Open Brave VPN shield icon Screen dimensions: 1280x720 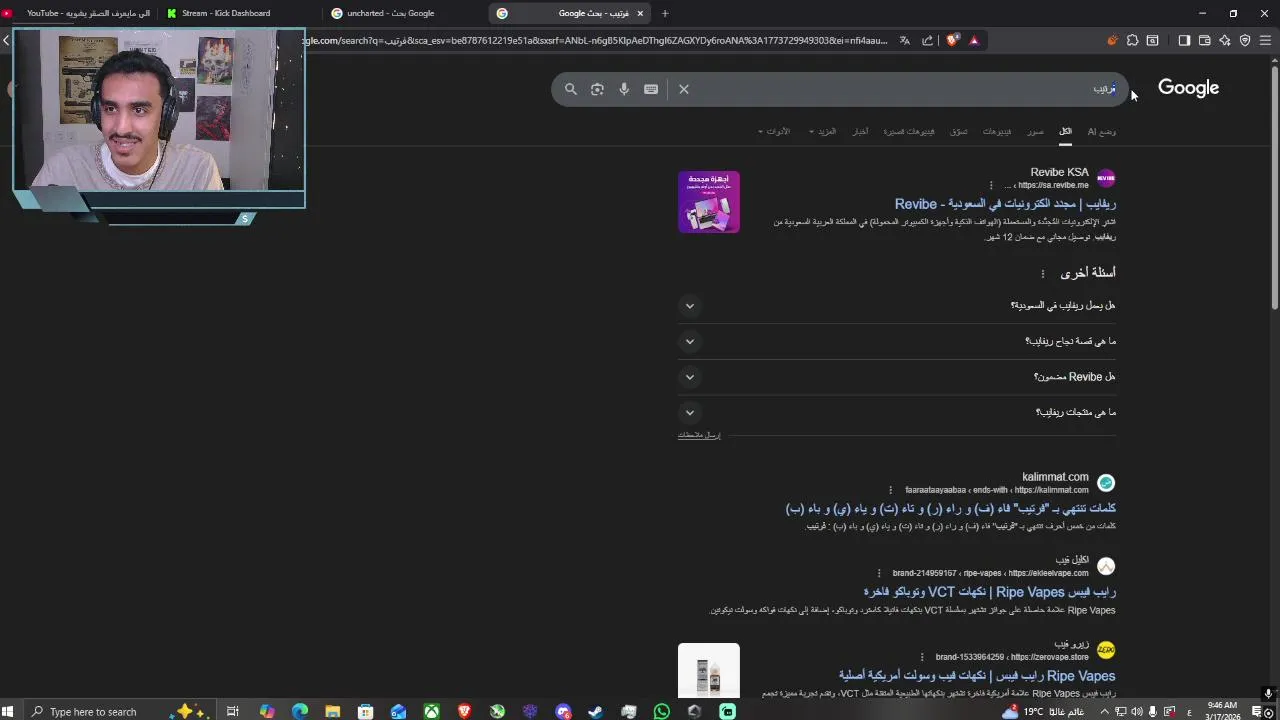click(1245, 40)
